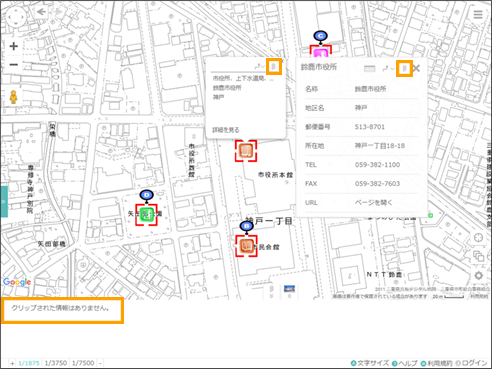This screenshot has width=492, height=369.
Task: Zoom in with the plus button
Action: [x=14, y=46]
